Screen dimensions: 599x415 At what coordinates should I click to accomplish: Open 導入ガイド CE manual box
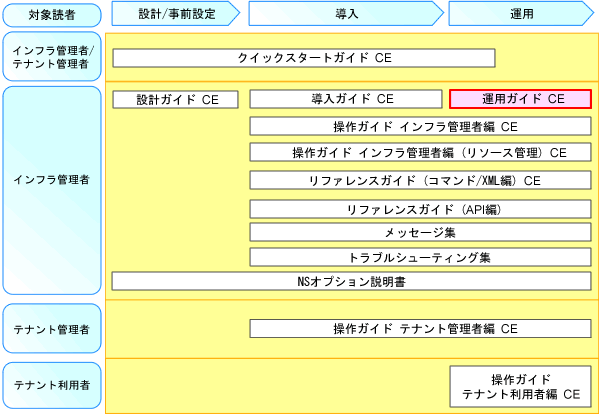346,99
